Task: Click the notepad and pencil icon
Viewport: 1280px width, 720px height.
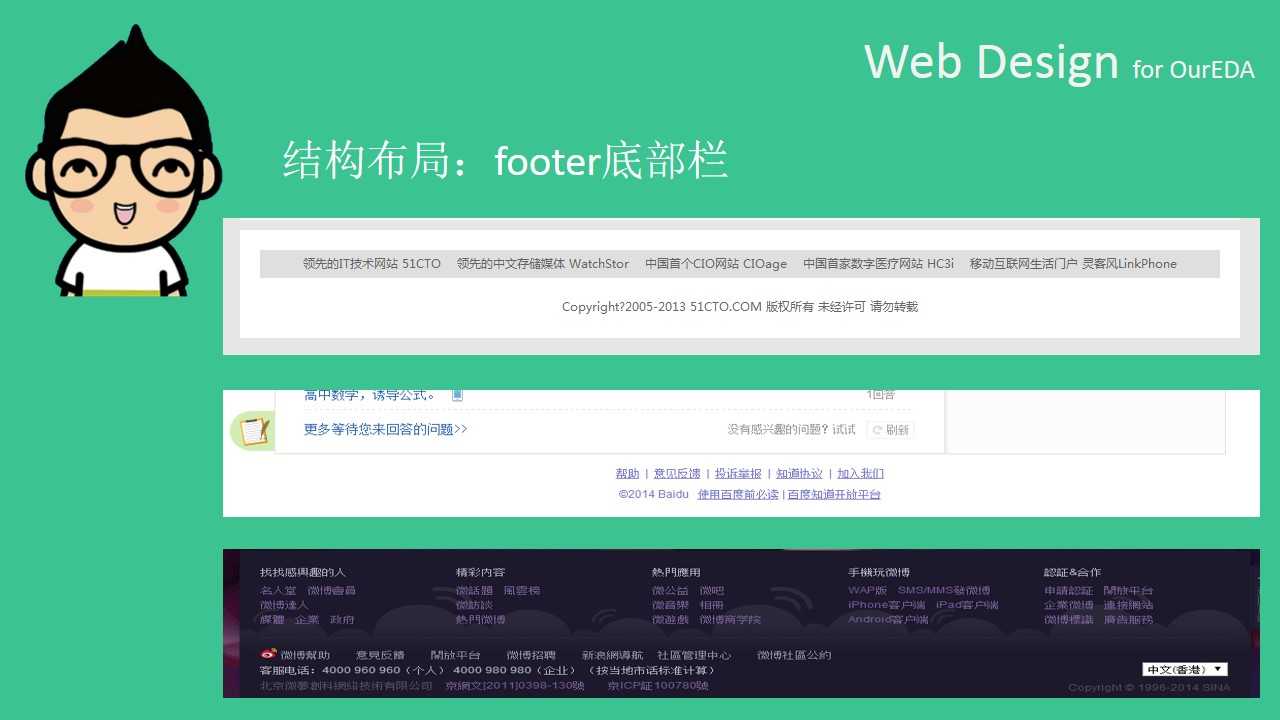Action: click(253, 431)
